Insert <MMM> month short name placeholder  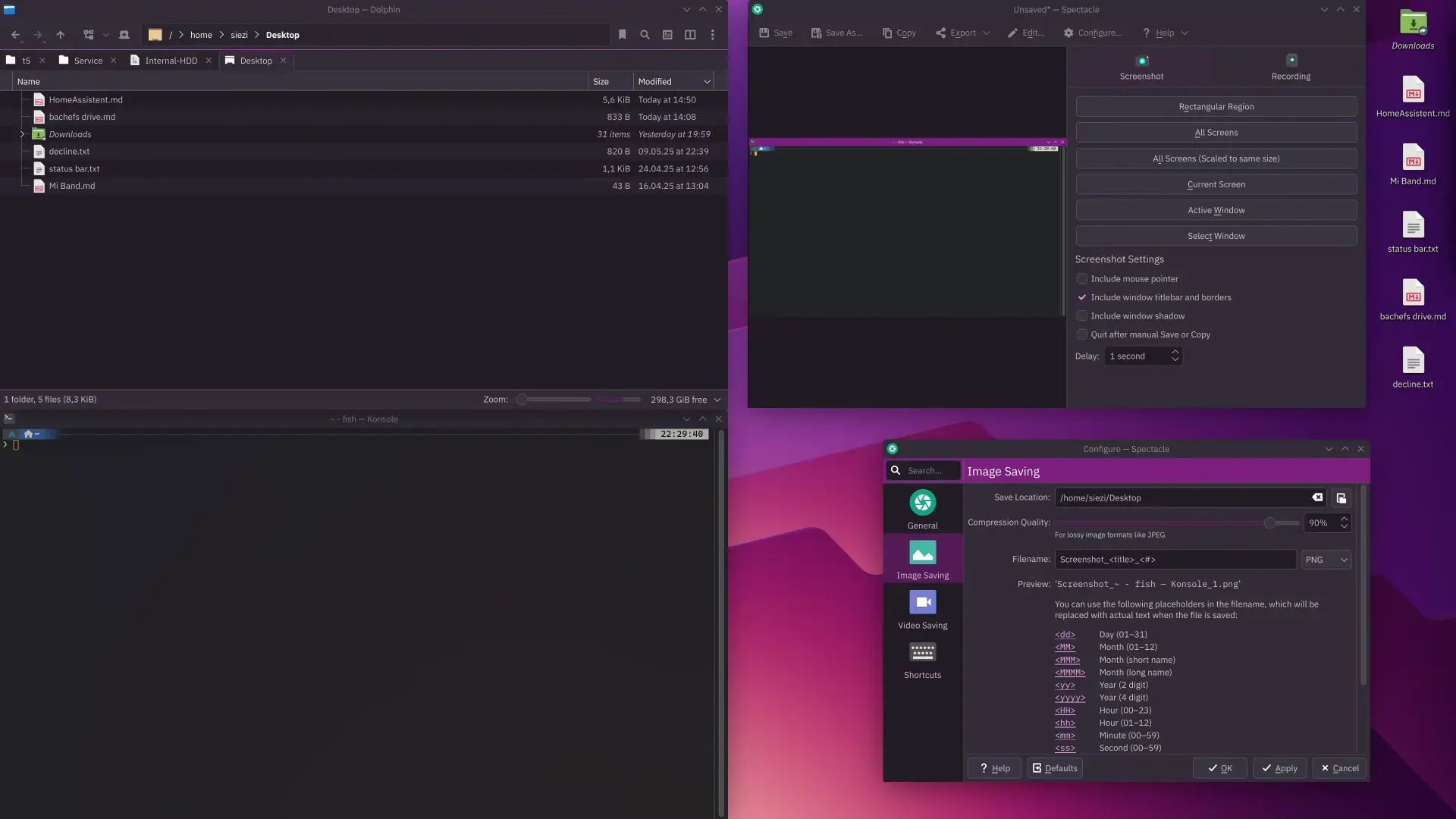click(x=1067, y=660)
